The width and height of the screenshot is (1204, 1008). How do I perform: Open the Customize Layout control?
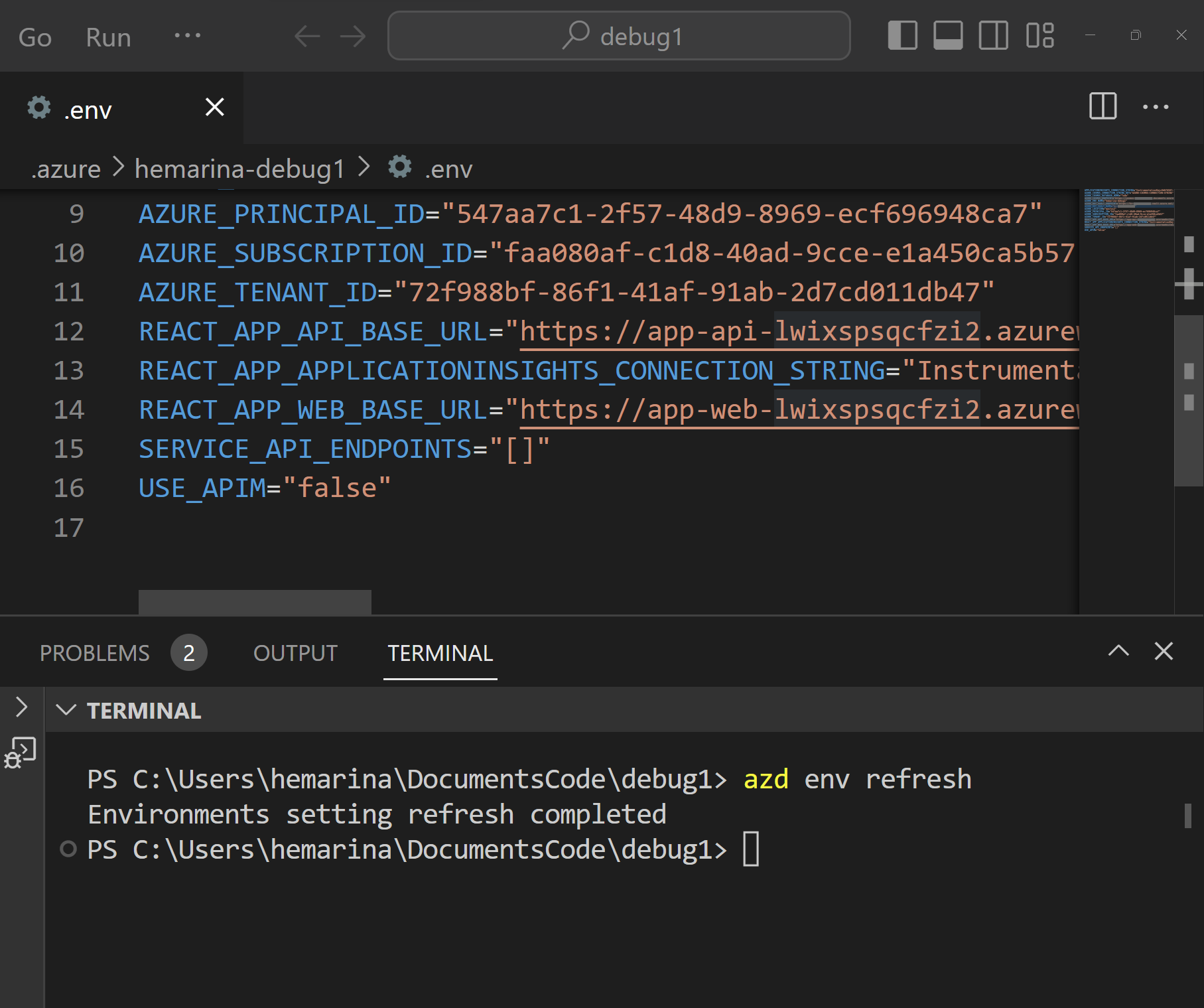1037,35
